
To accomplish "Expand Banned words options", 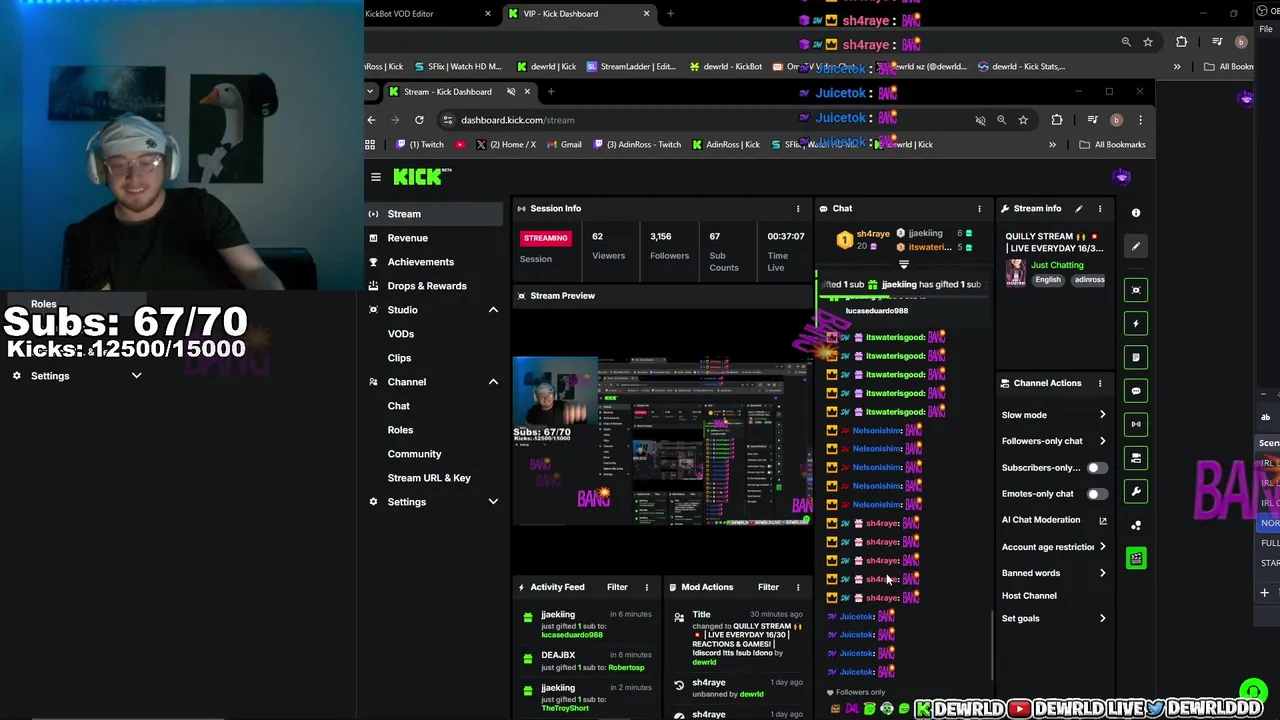I will (1103, 573).
